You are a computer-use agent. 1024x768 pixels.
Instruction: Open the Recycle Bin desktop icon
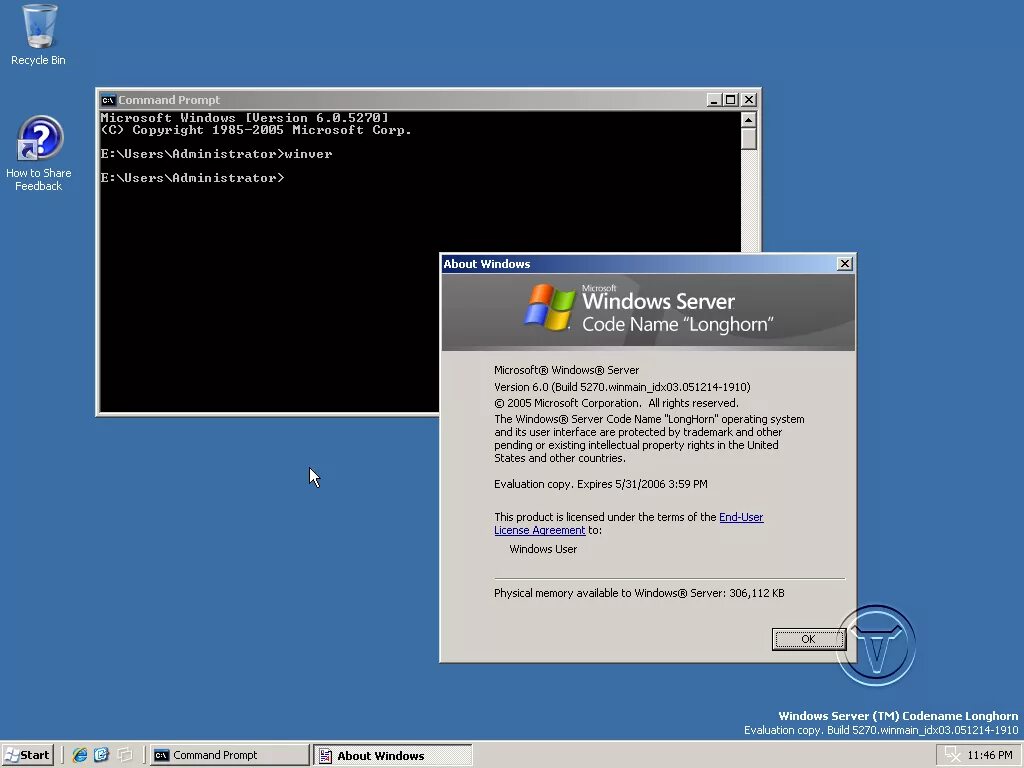click(39, 35)
